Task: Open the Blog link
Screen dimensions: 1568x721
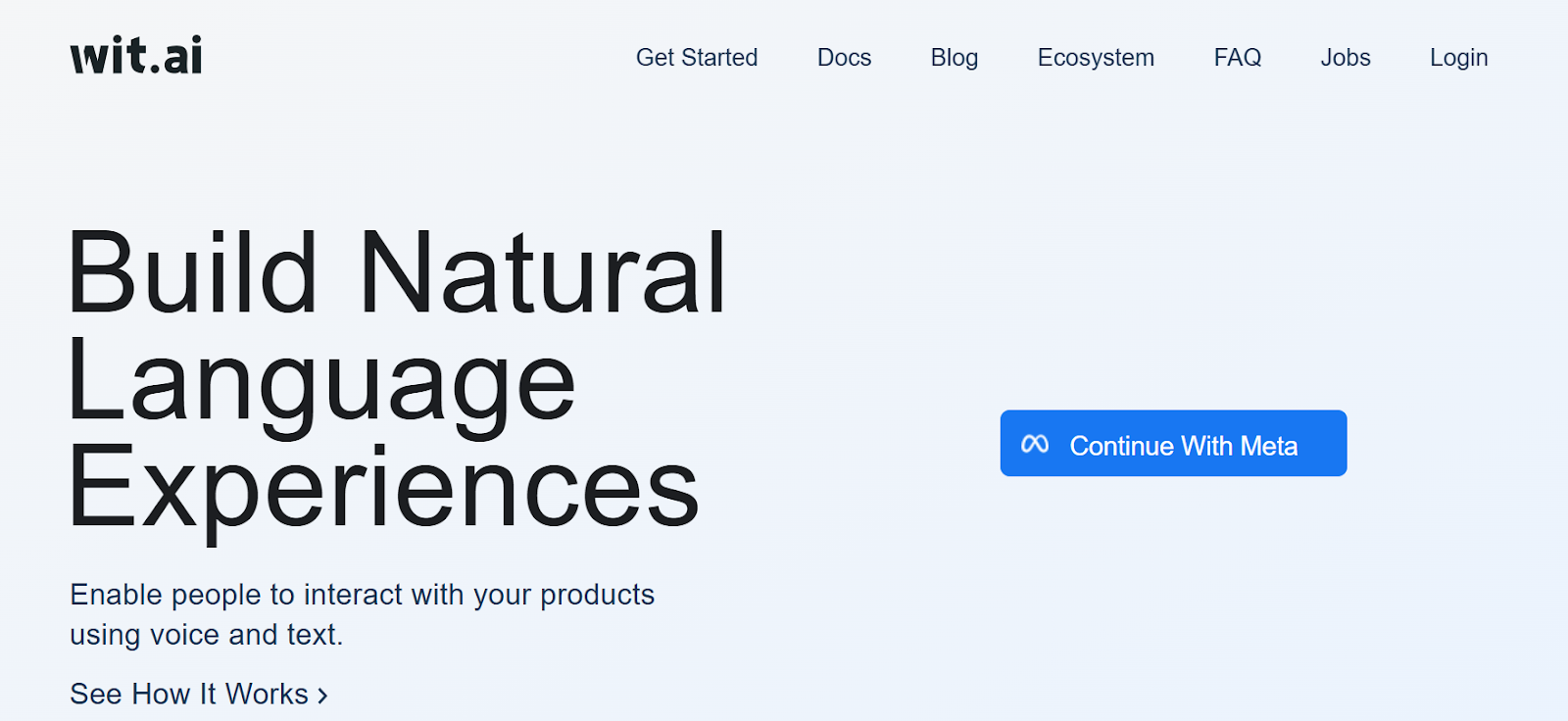Action: click(955, 58)
